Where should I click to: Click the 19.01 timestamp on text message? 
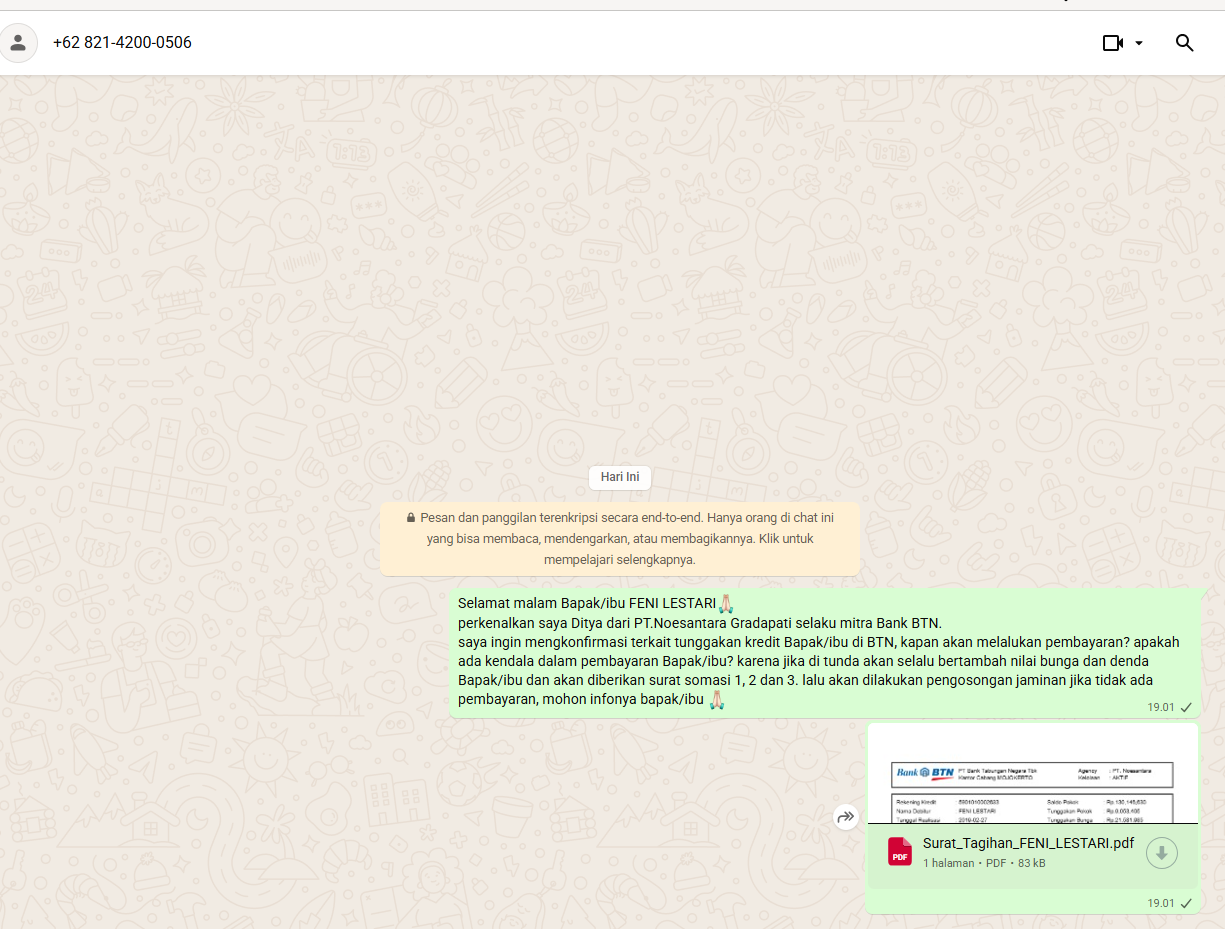[x=1160, y=707]
